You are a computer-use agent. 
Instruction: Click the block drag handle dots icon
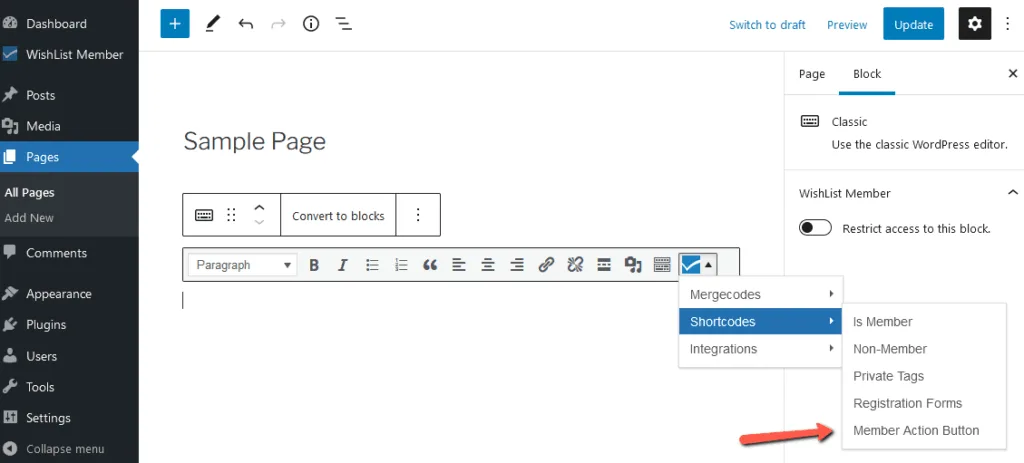231,215
